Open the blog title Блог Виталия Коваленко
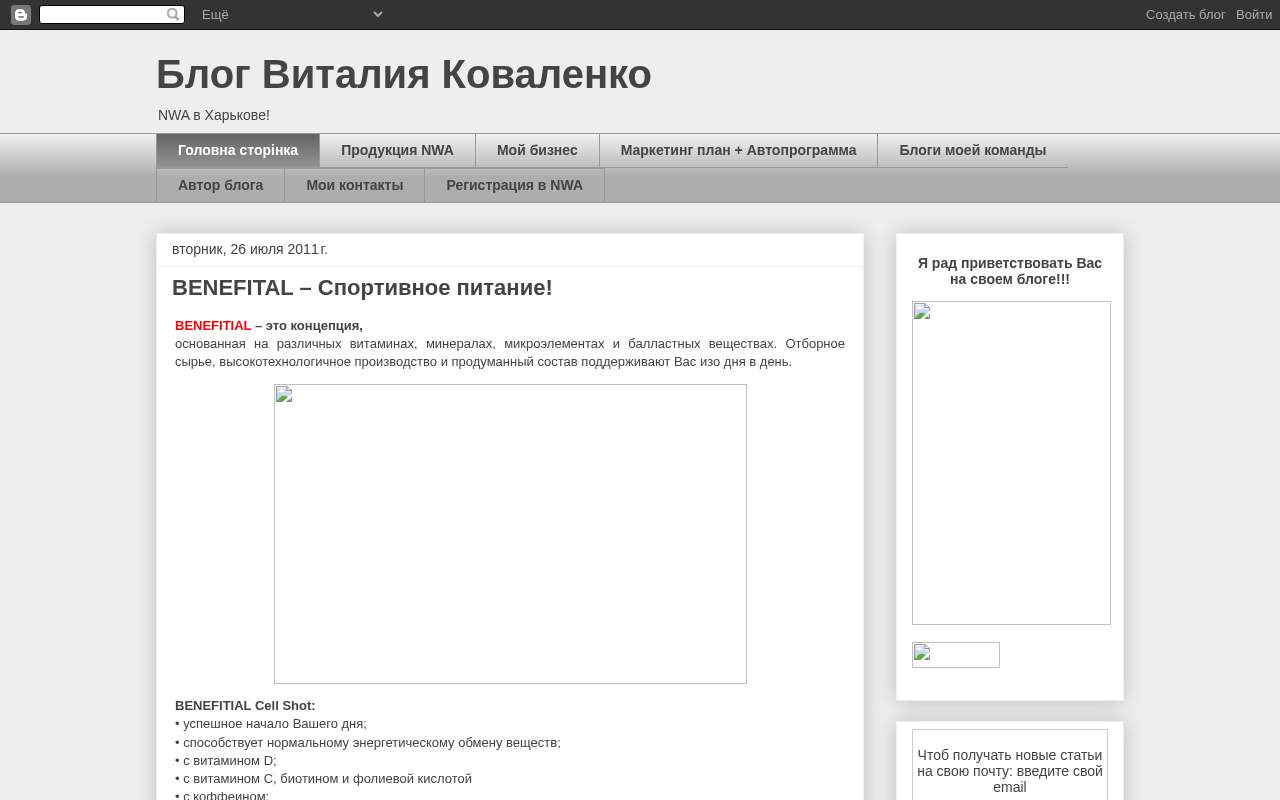The image size is (1280, 800). 404,75
